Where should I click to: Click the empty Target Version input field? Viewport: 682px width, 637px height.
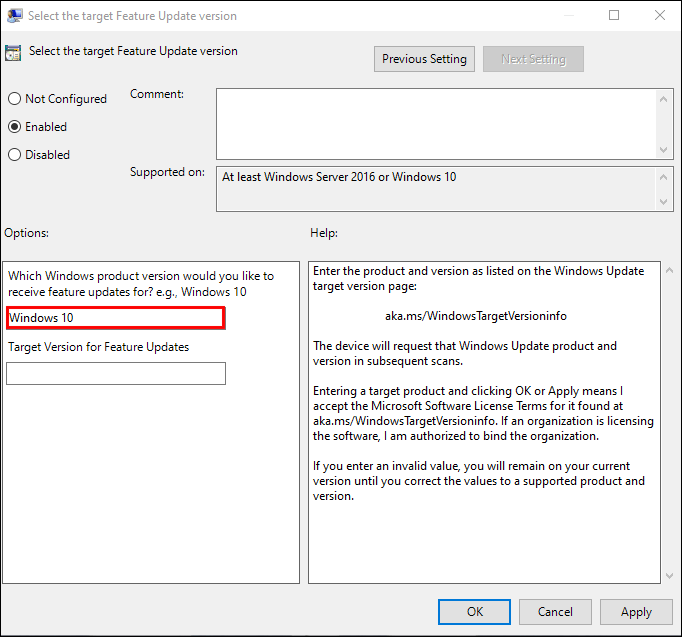tap(116, 374)
